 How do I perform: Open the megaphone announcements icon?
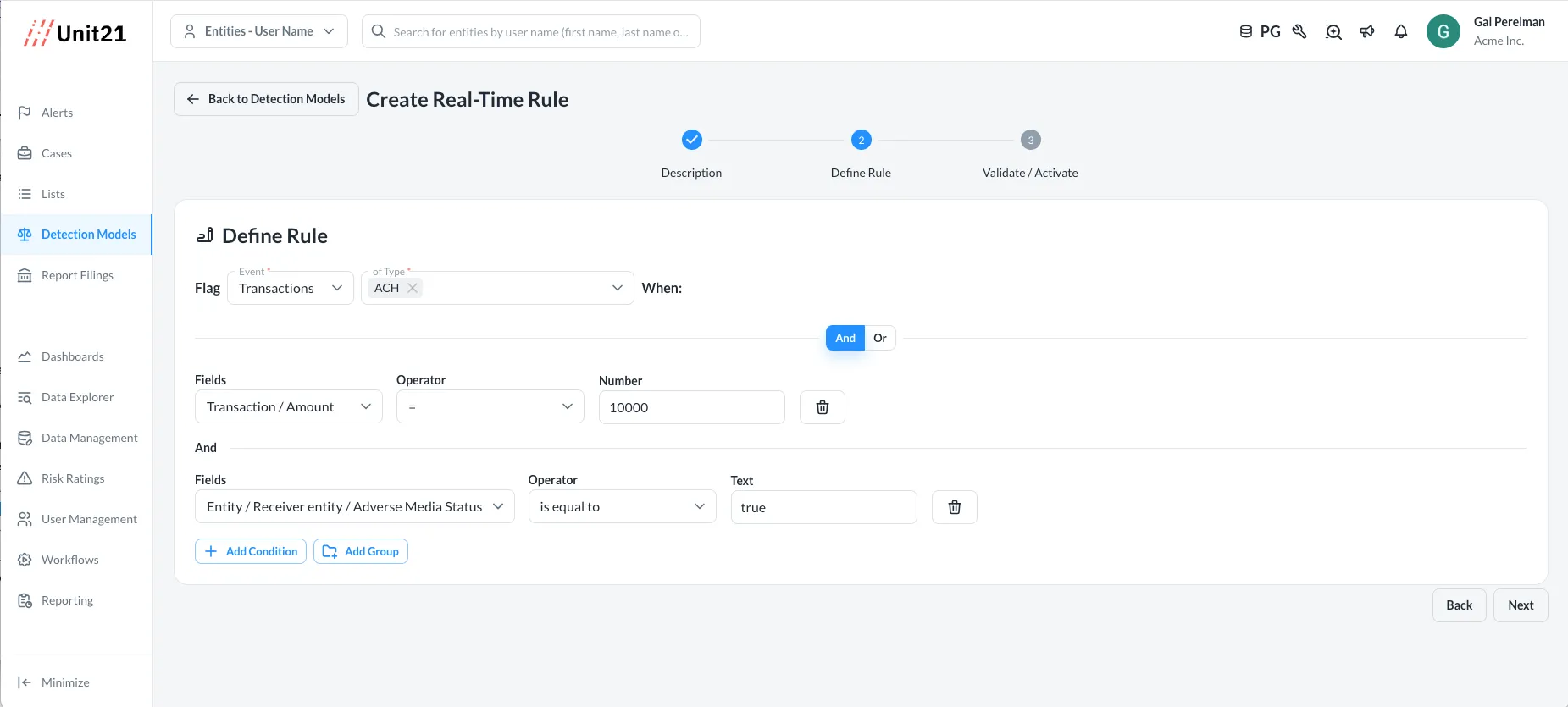[x=1367, y=31]
